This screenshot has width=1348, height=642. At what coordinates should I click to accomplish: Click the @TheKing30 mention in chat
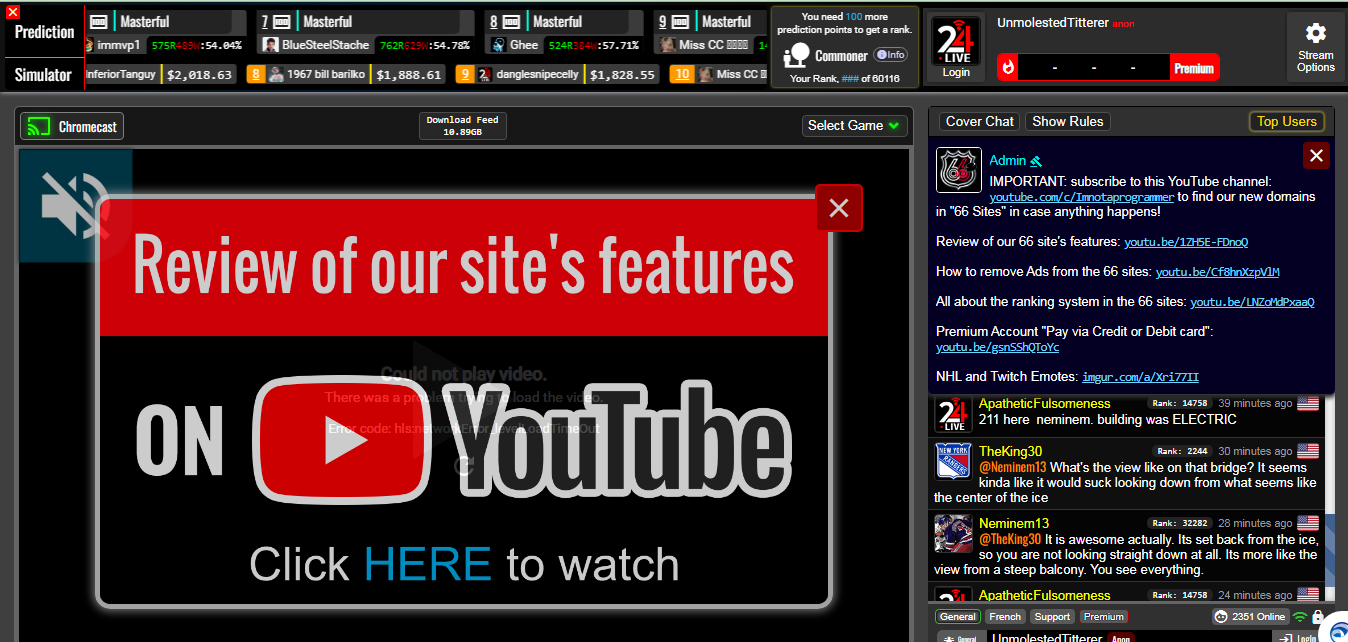click(x=1010, y=539)
